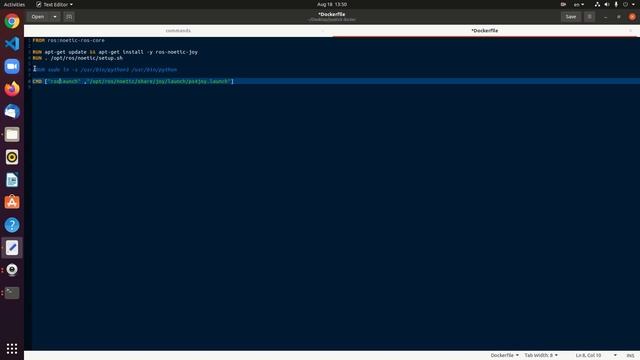Toggle the INS insert mode indicator
The height and width of the screenshot is (360, 640).
pyautogui.click(x=630, y=356)
